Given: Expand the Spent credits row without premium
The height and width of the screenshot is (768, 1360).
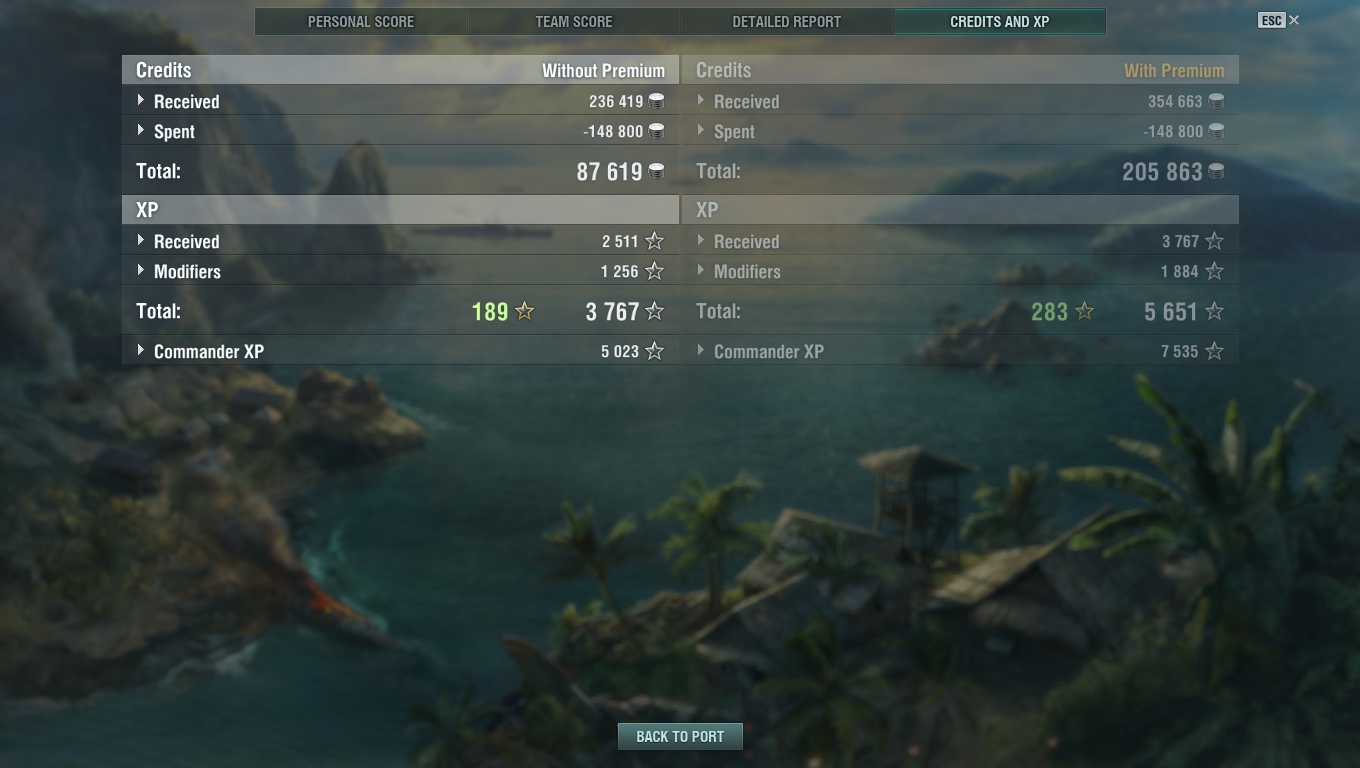Looking at the screenshot, I should (x=400, y=131).
